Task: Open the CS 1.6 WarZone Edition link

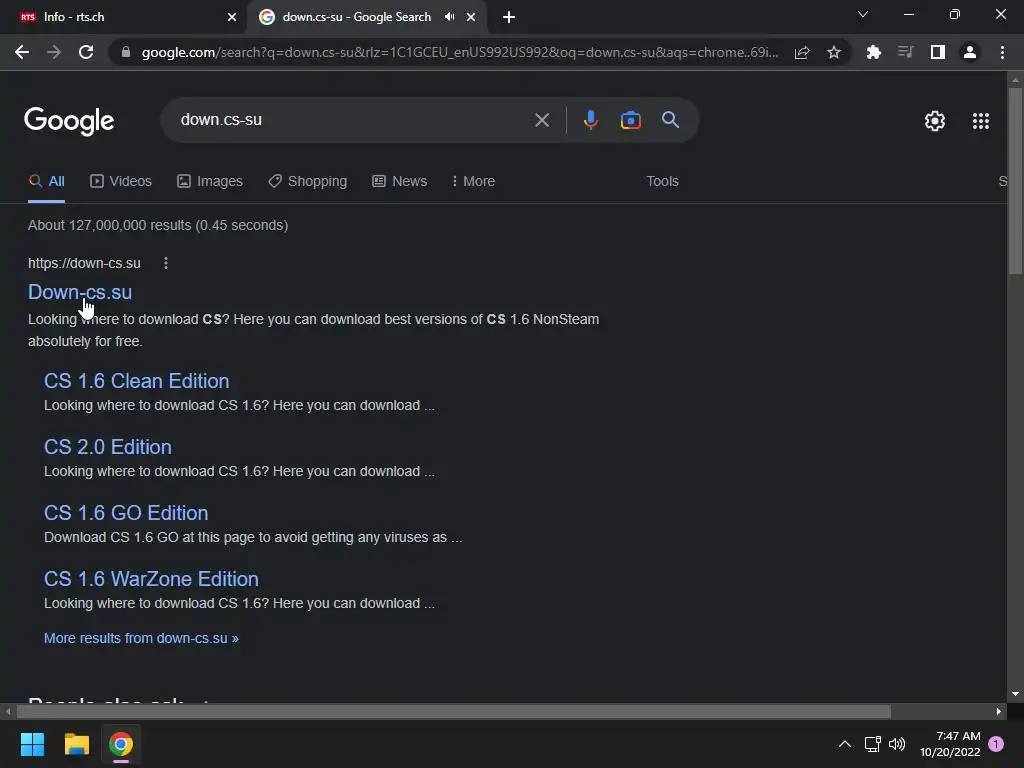Action: click(152, 579)
